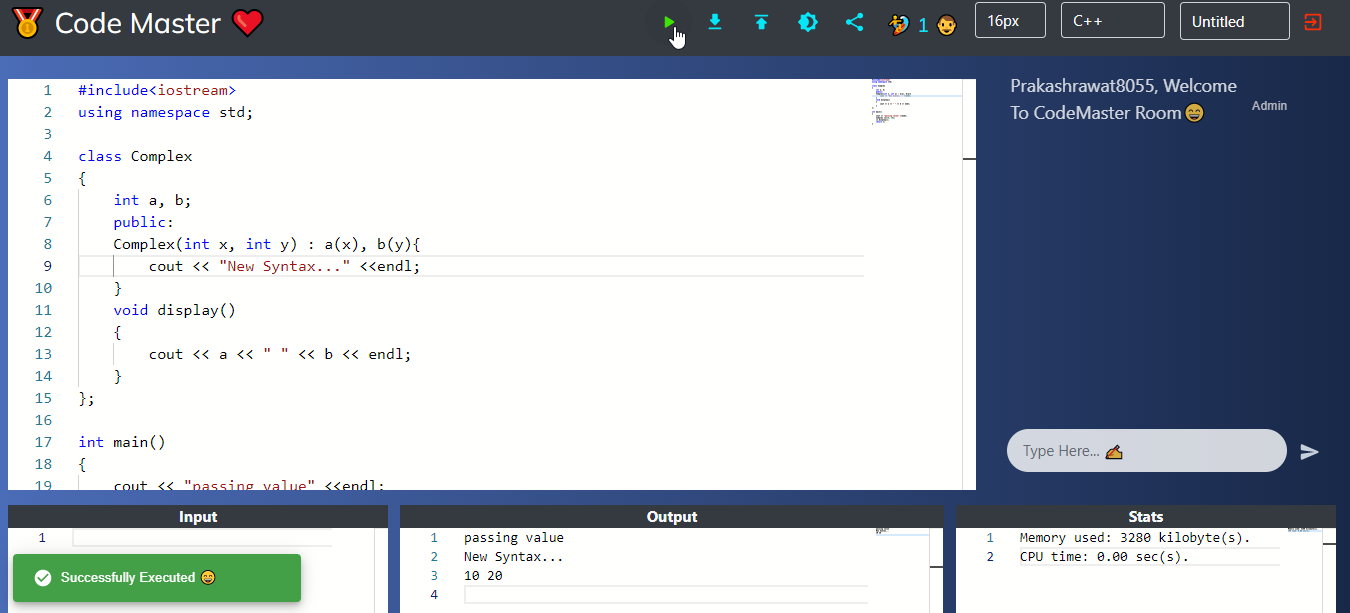Click line number 13 in gutter
The width and height of the screenshot is (1350, 613).
43,354
